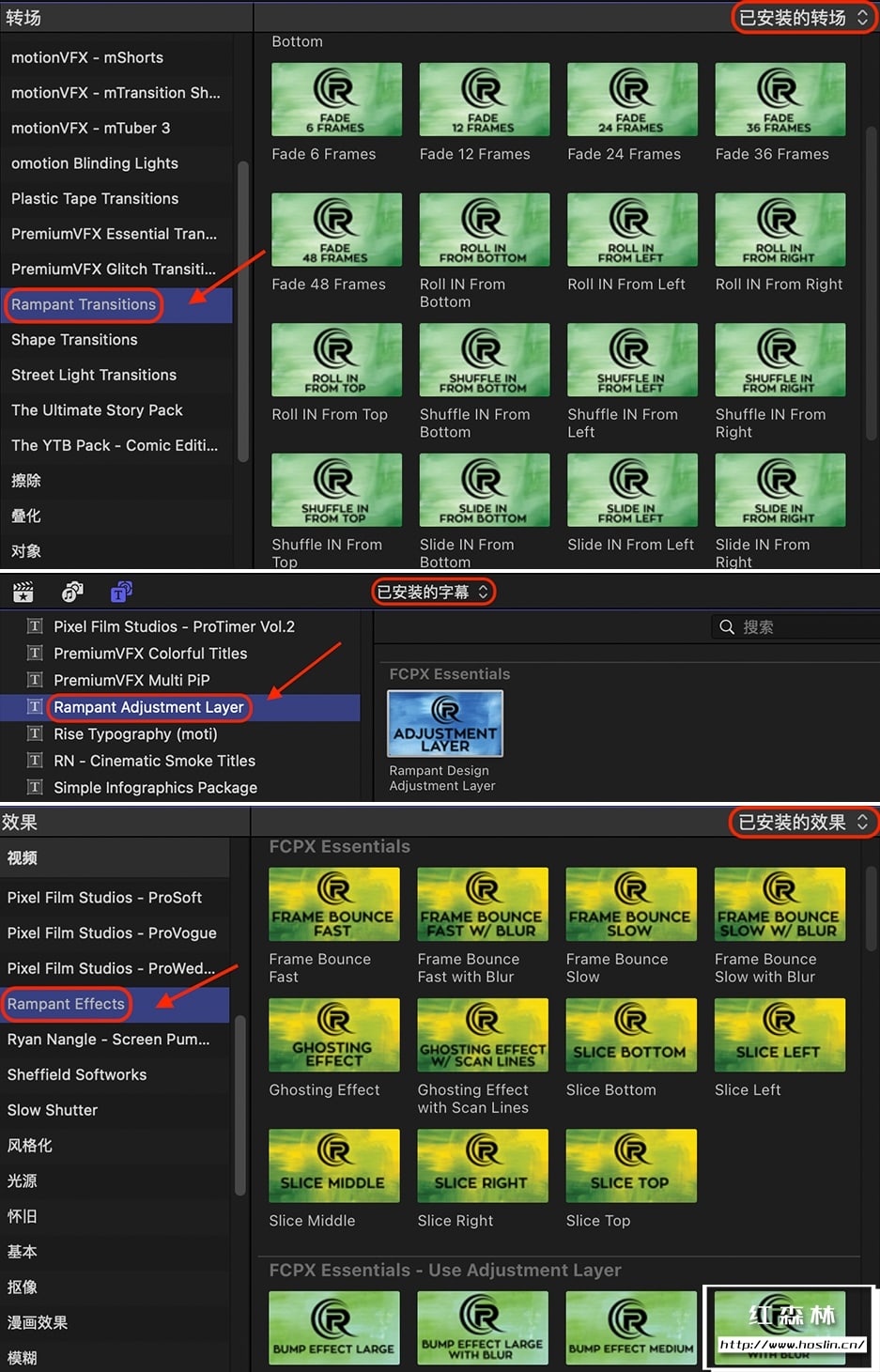Select the Roll IN From Right thumbnail
880x1372 pixels.
tap(780, 230)
